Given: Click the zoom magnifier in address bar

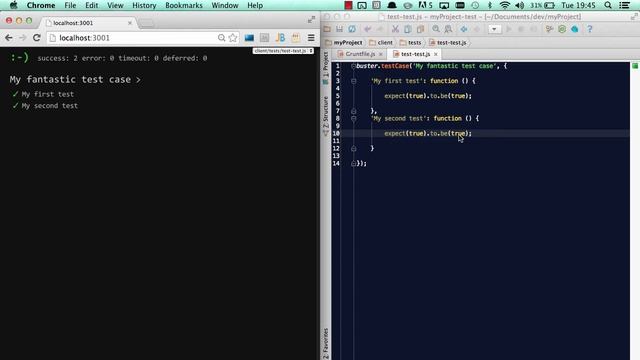Looking at the screenshot, I should [221, 38].
